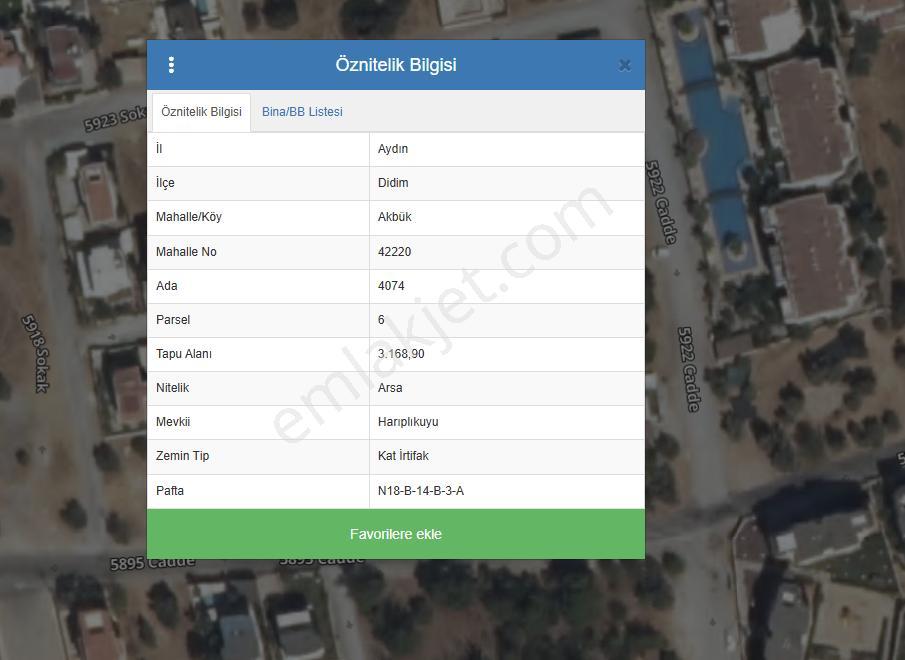The width and height of the screenshot is (905, 660).
Task: Close the Öznitelik Bilgisi dialog
Action: pos(624,65)
